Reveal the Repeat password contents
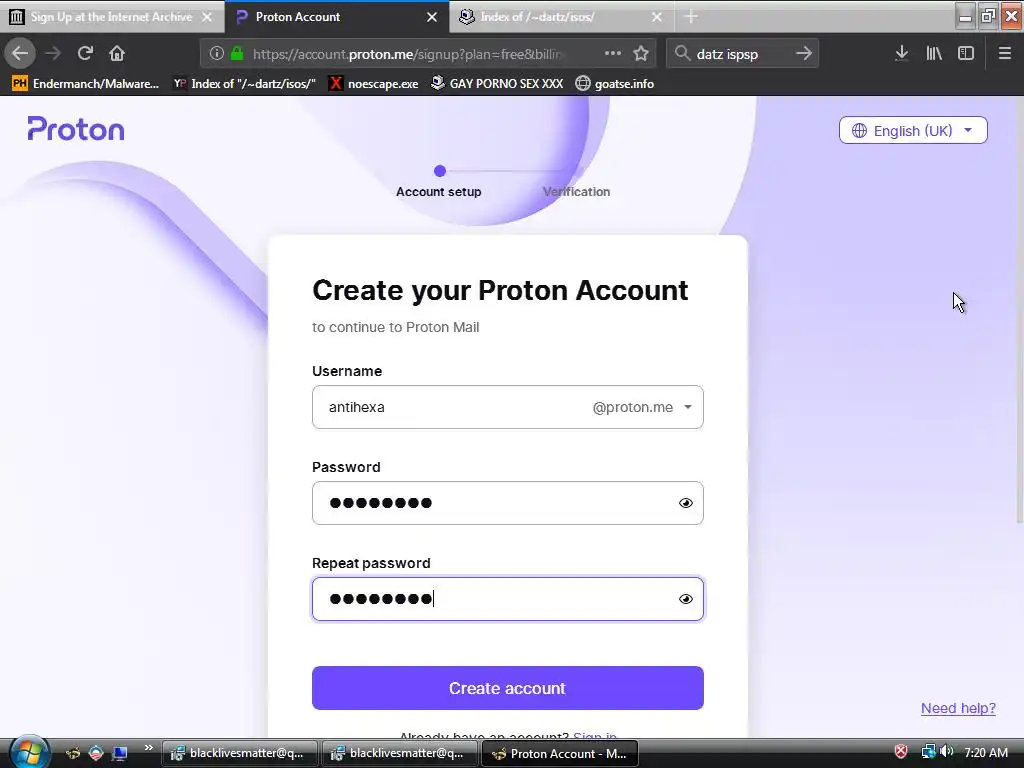 pyautogui.click(x=686, y=599)
